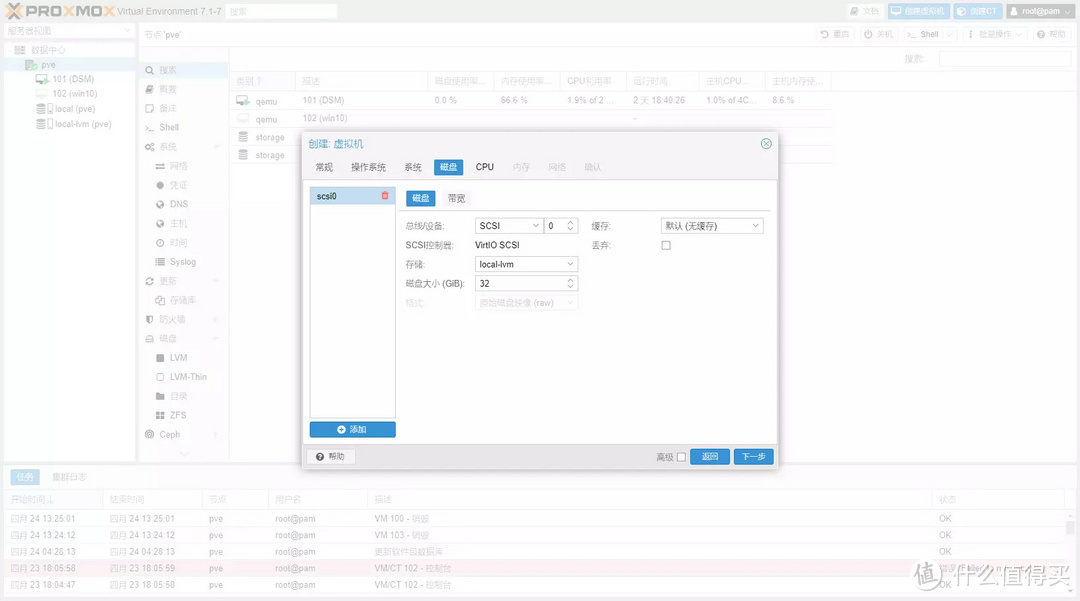Open the node Search menu item
The image size is (1080, 601).
(185, 70)
